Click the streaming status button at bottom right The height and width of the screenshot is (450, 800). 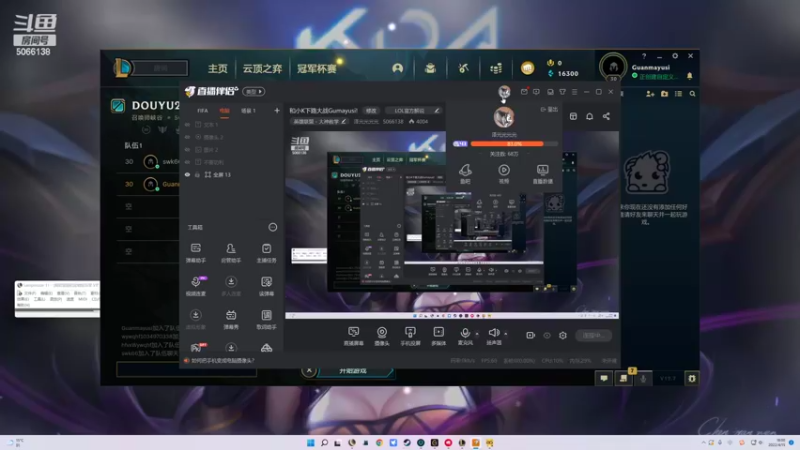coord(593,335)
